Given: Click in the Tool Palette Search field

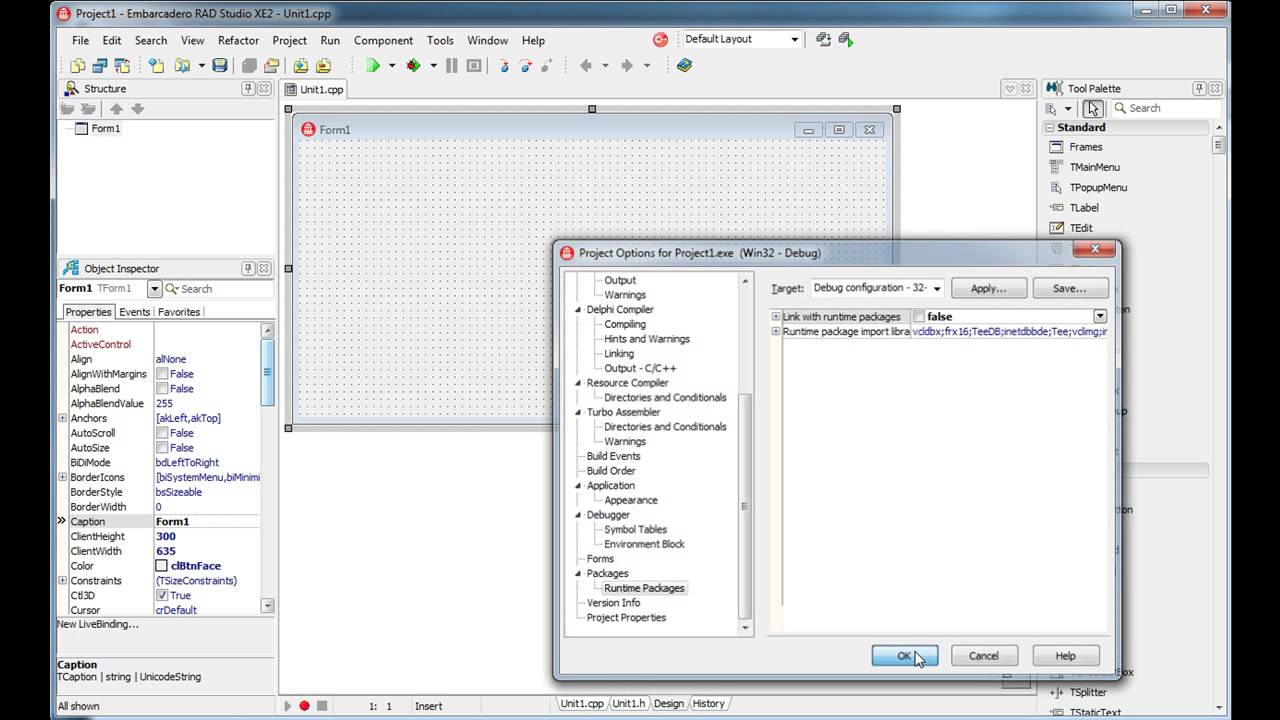Looking at the screenshot, I should pyautogui.click(x=1167, y=108).
